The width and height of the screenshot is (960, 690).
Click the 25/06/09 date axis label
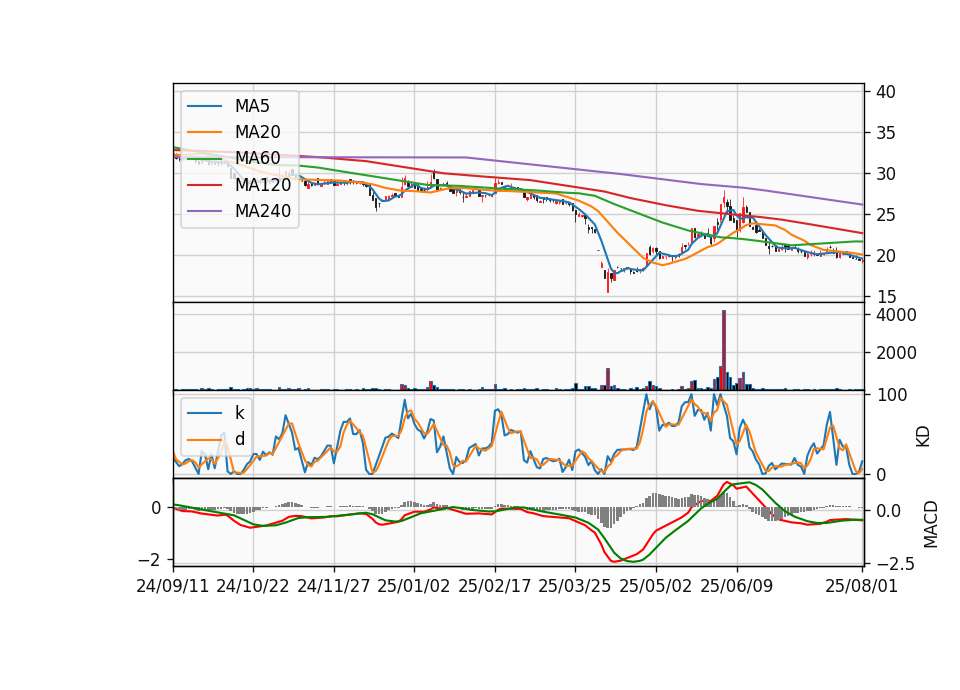[x=737, y=586]
